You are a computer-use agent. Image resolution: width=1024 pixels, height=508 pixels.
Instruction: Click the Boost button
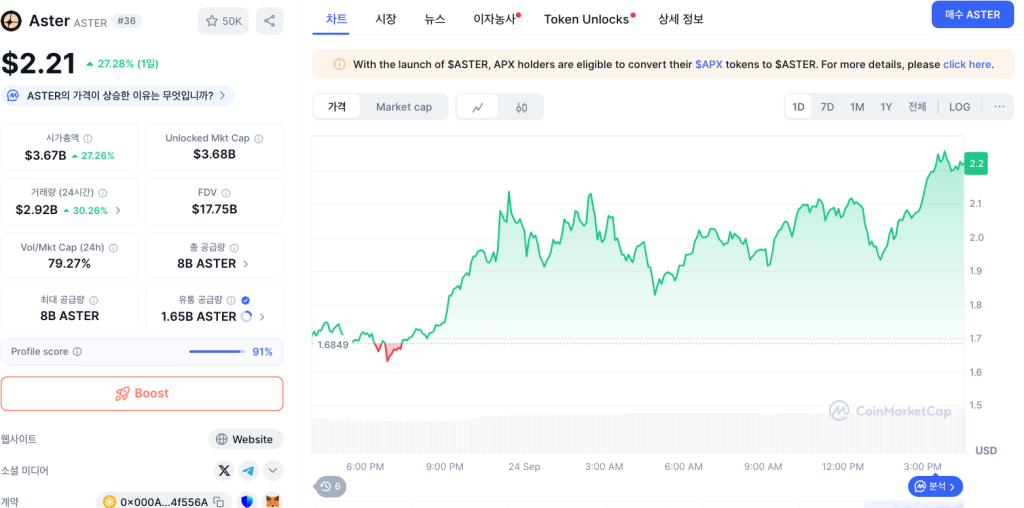coord(142,394)
